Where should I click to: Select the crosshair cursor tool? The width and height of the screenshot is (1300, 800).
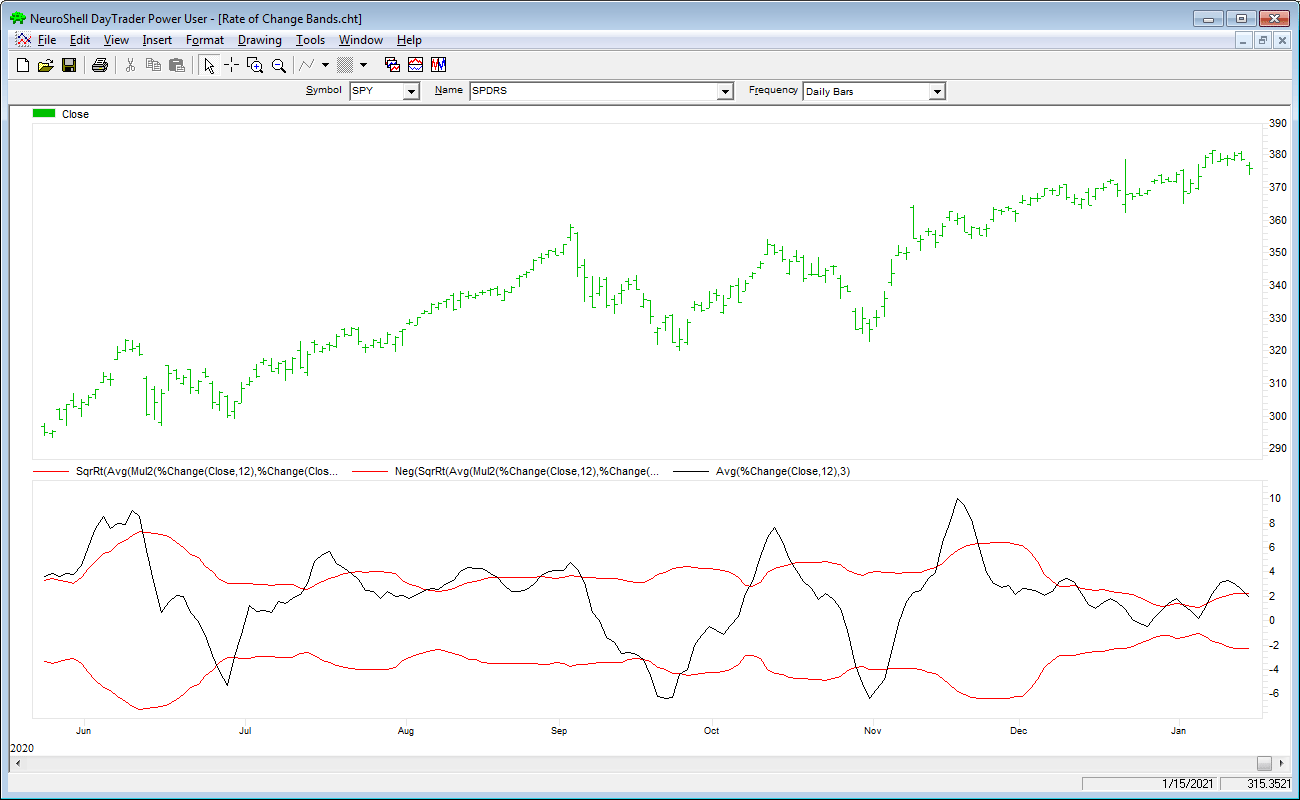point(231,65)
